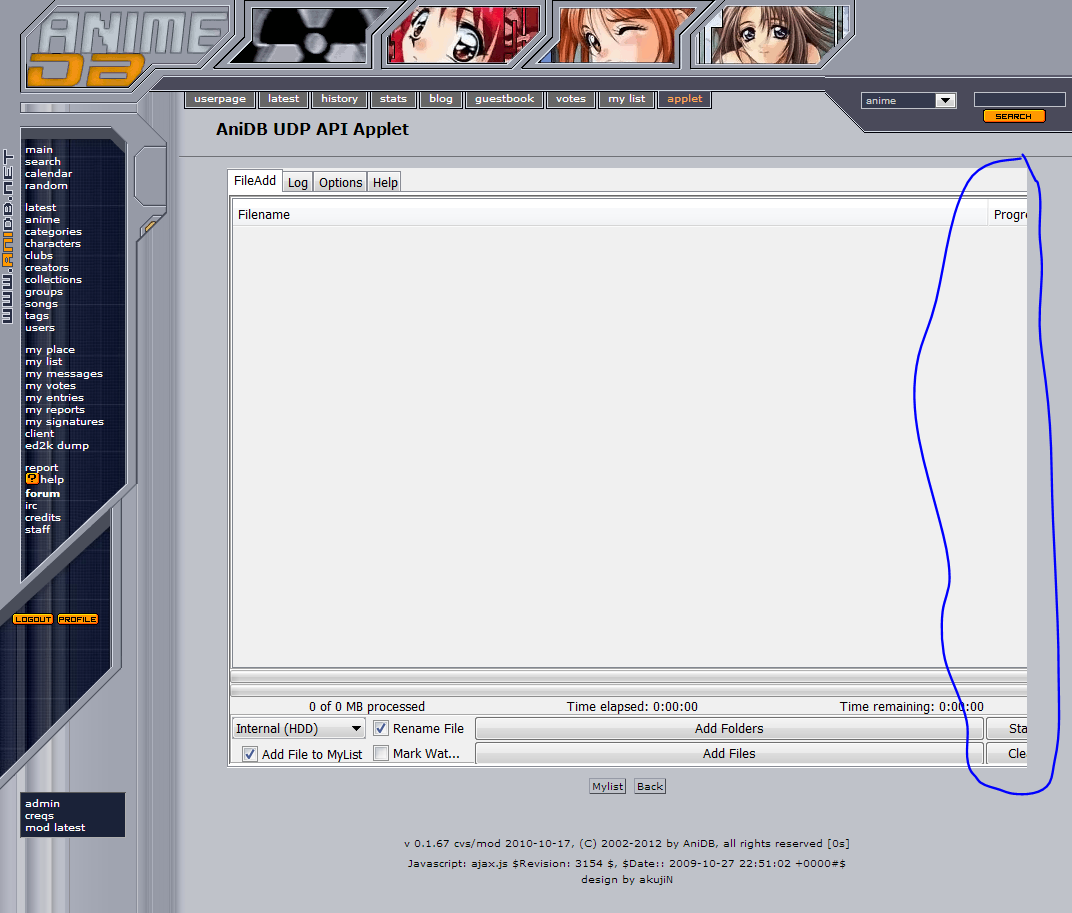The image size is (1072, 913).
Task: Click the orange SEARCH button
Action: [x=1013, y=116]
